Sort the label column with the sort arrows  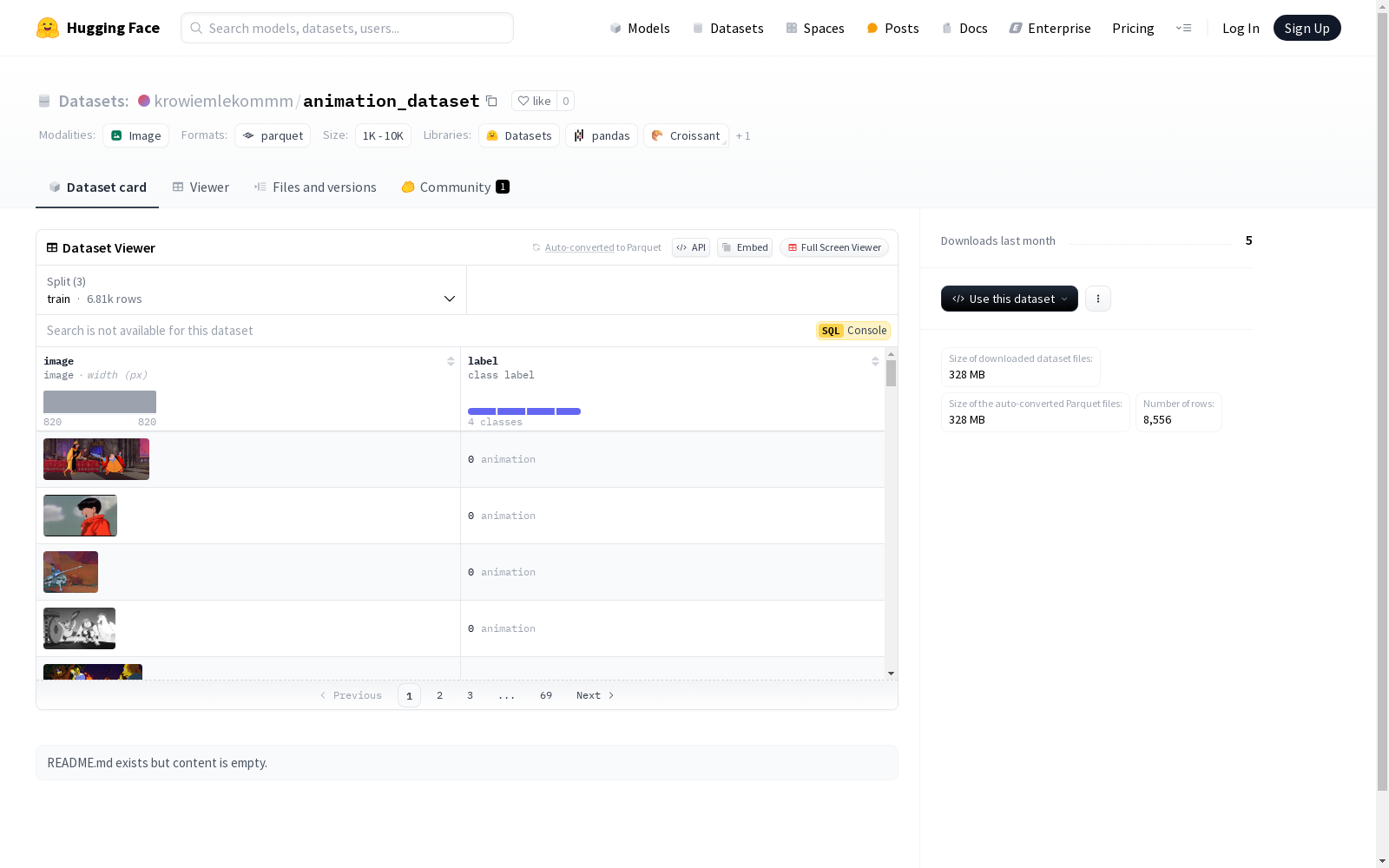click(x=874, y=361)
